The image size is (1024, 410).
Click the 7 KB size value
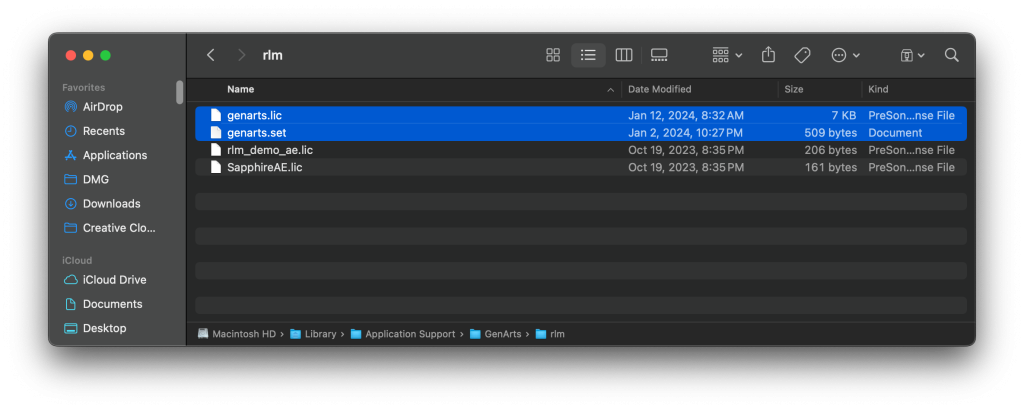point(843,116)
